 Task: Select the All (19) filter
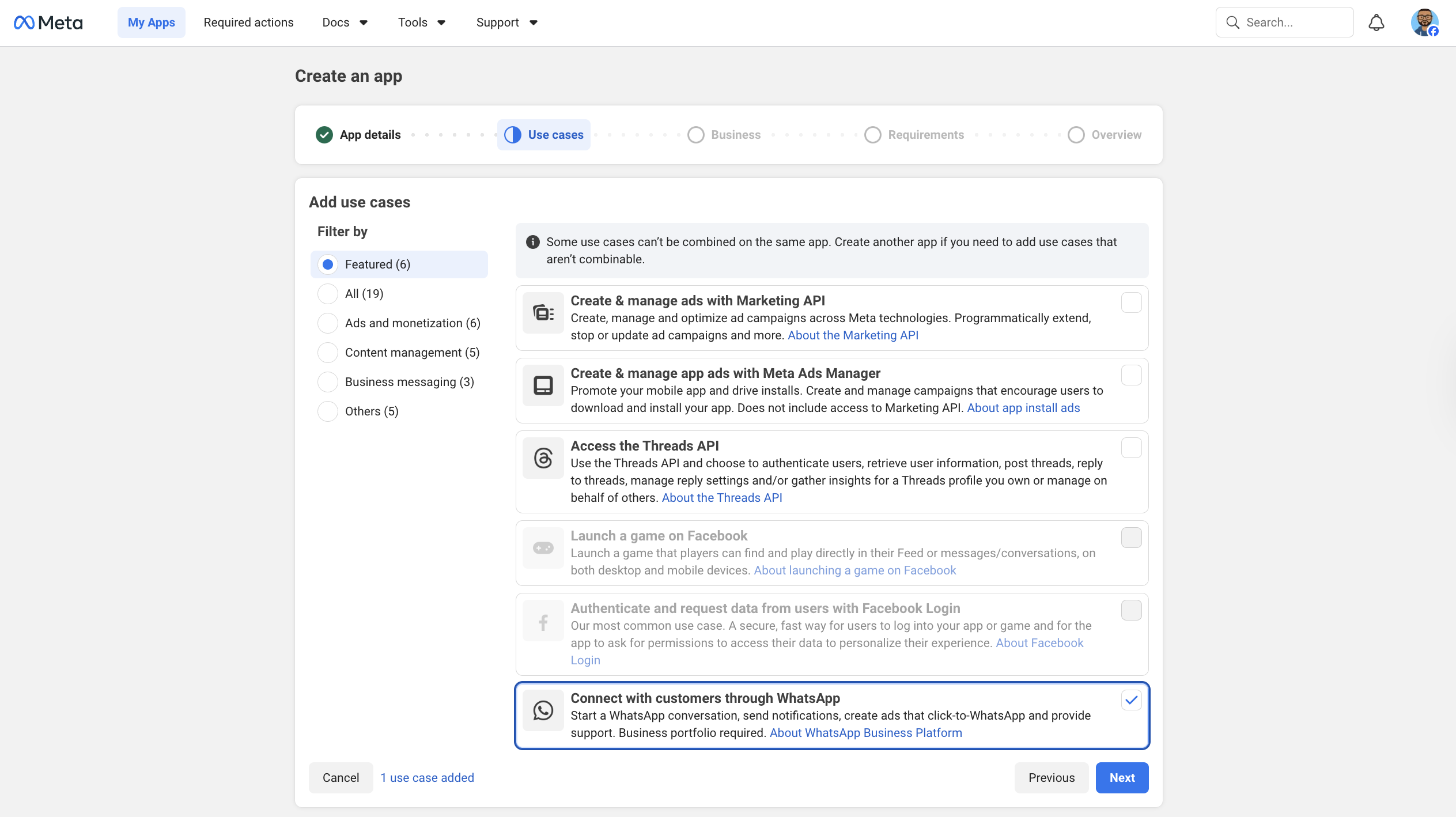[x=328, y=294]
